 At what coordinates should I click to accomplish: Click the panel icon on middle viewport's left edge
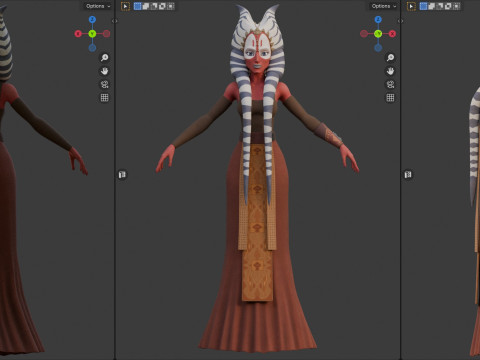point(122,175)
